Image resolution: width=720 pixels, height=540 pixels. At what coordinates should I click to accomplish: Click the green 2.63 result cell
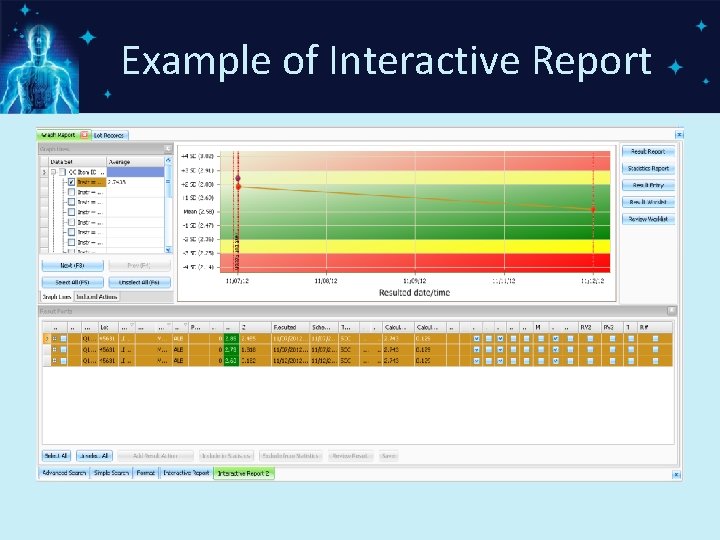tap(231, 361)
